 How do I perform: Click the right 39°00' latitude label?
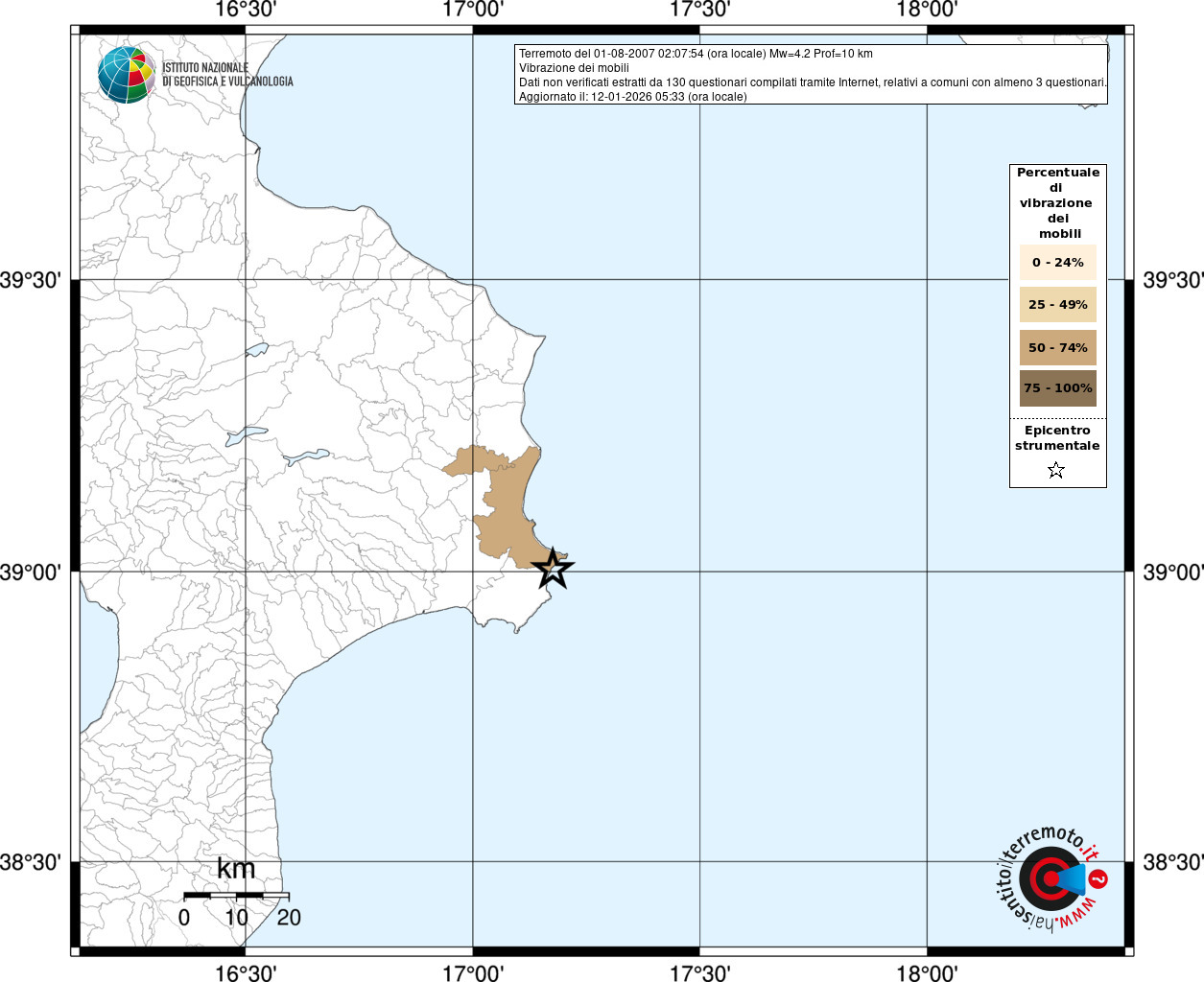(1172, 573)
